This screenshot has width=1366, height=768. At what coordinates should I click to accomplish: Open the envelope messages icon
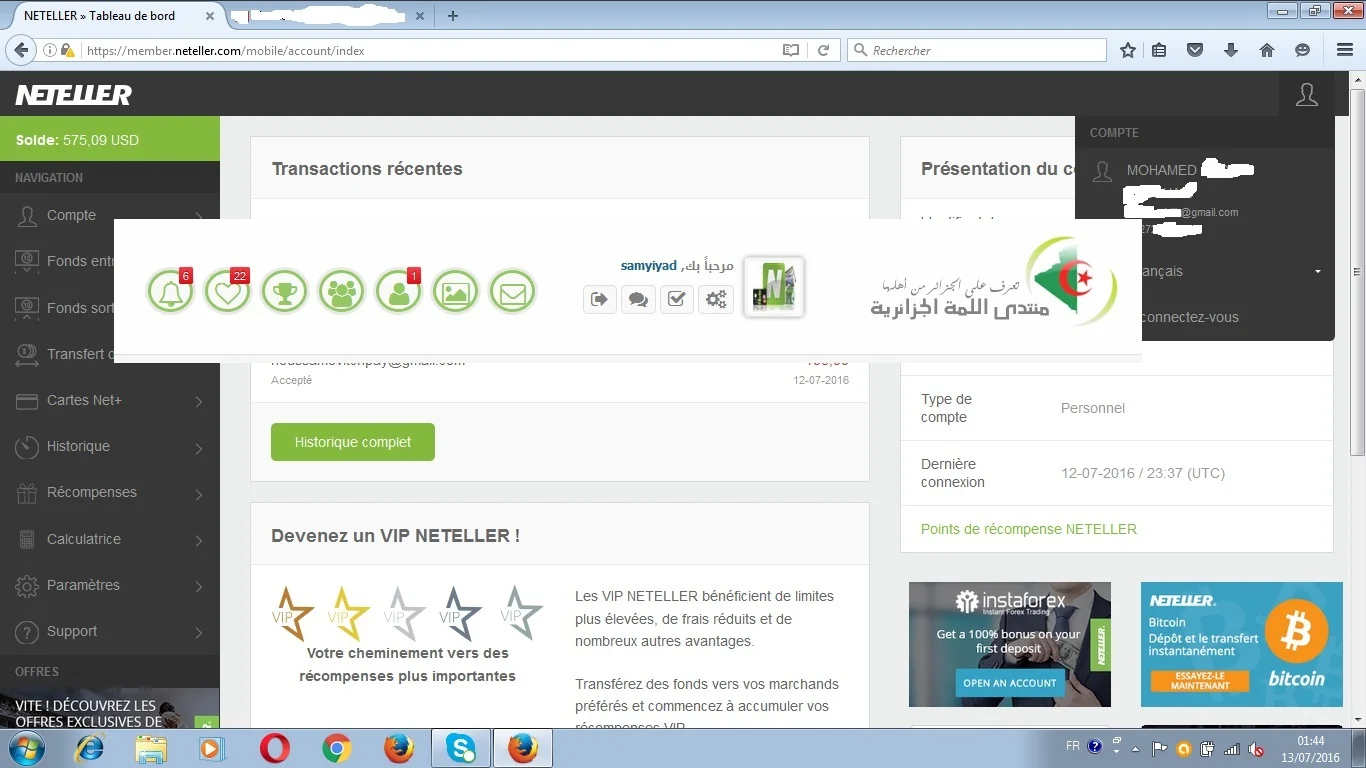(512, 292)
